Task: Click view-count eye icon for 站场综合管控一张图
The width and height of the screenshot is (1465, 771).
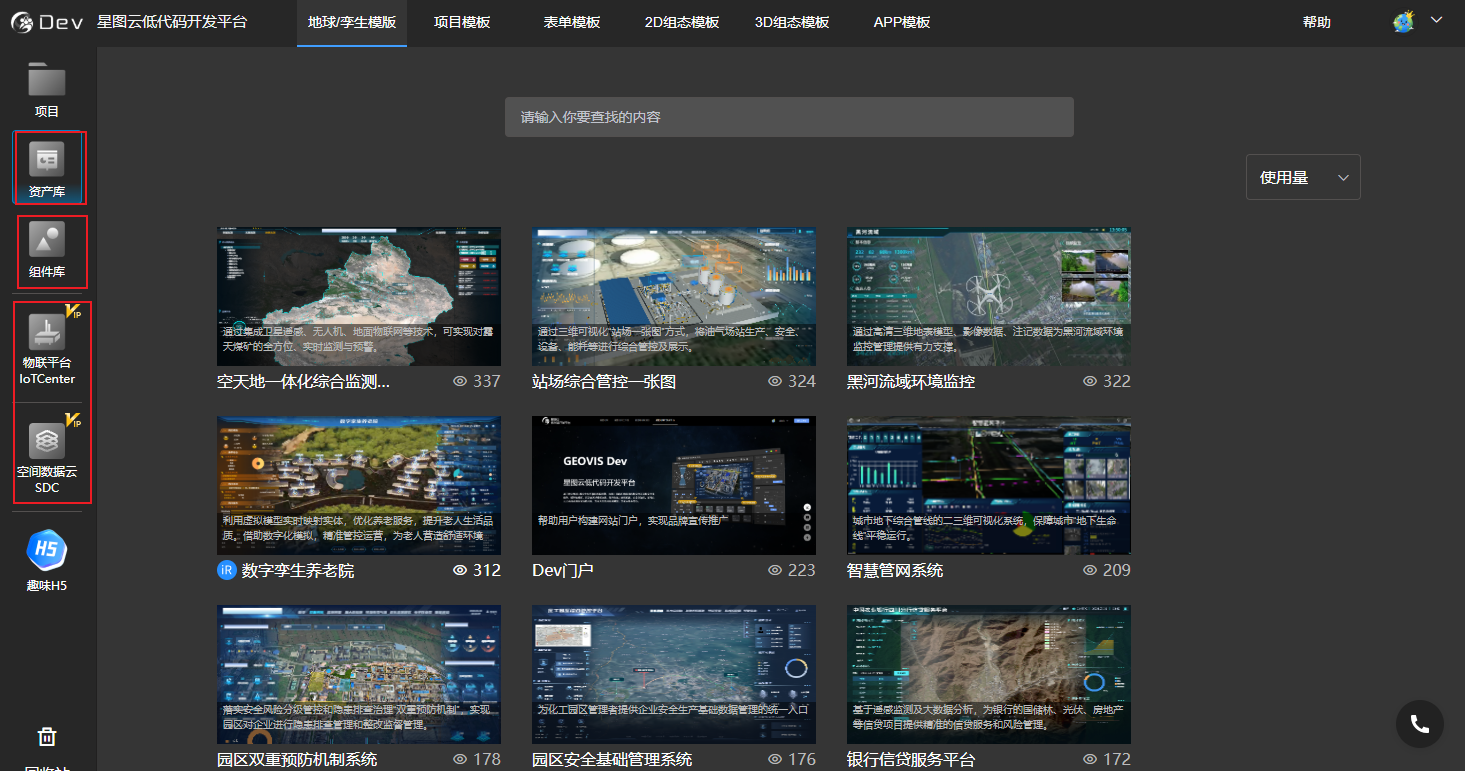Action: pos(775,381)
